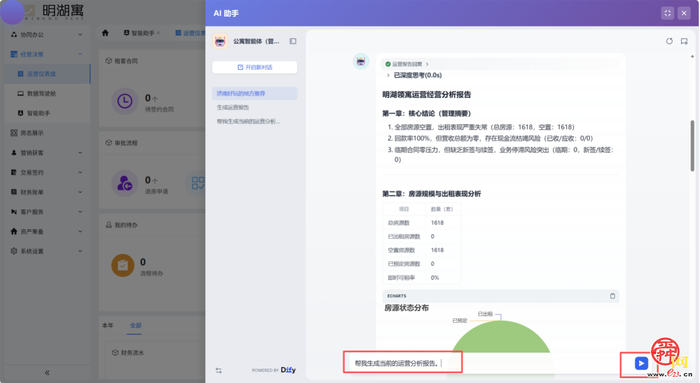Open the 济南好玩的地方推荐 conversation
This screenshot has height=383, width=700.
[x=254, y=93]
